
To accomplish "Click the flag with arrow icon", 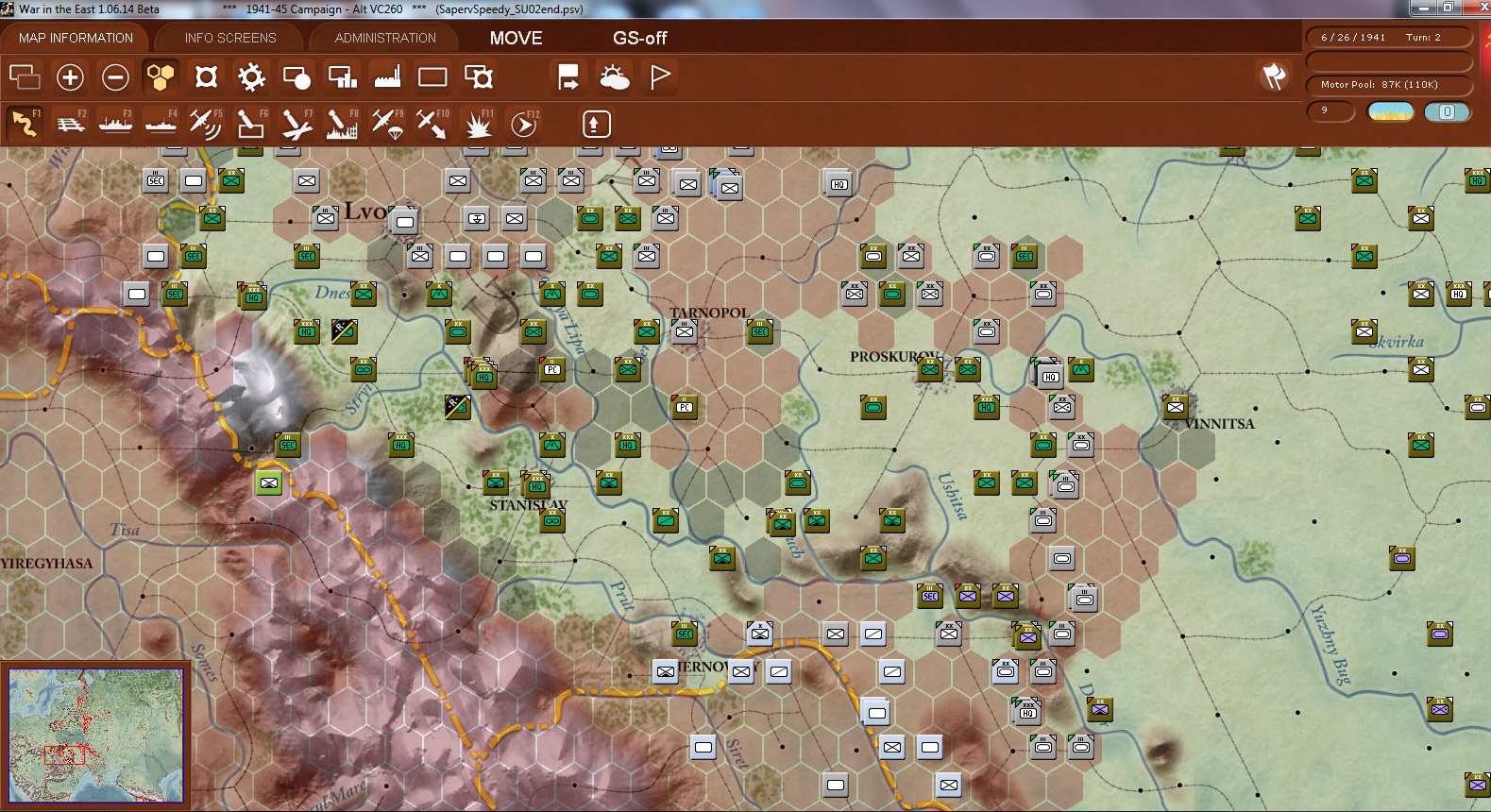I will [568, 77].
